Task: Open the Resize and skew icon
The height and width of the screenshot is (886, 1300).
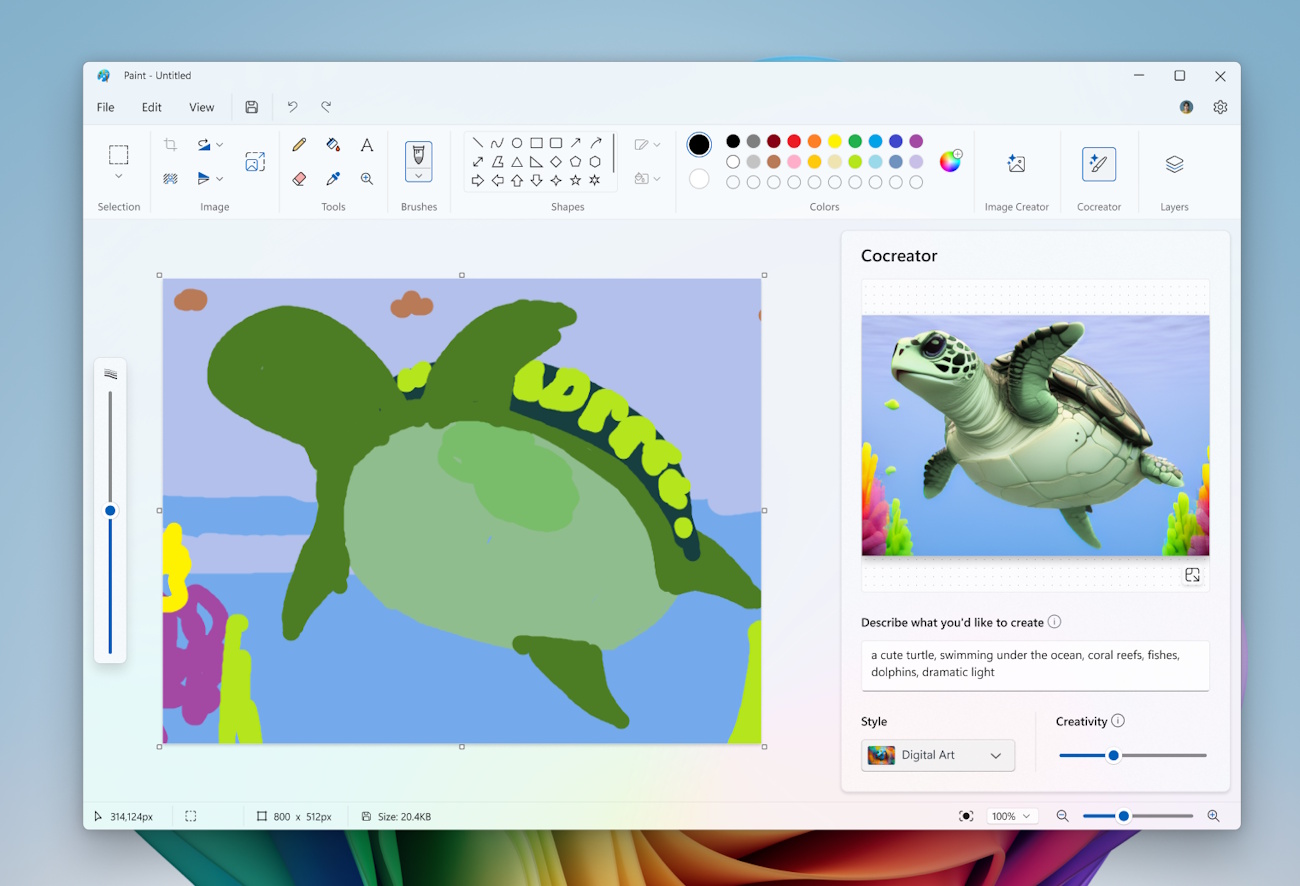Action: (x=255, y=161)
